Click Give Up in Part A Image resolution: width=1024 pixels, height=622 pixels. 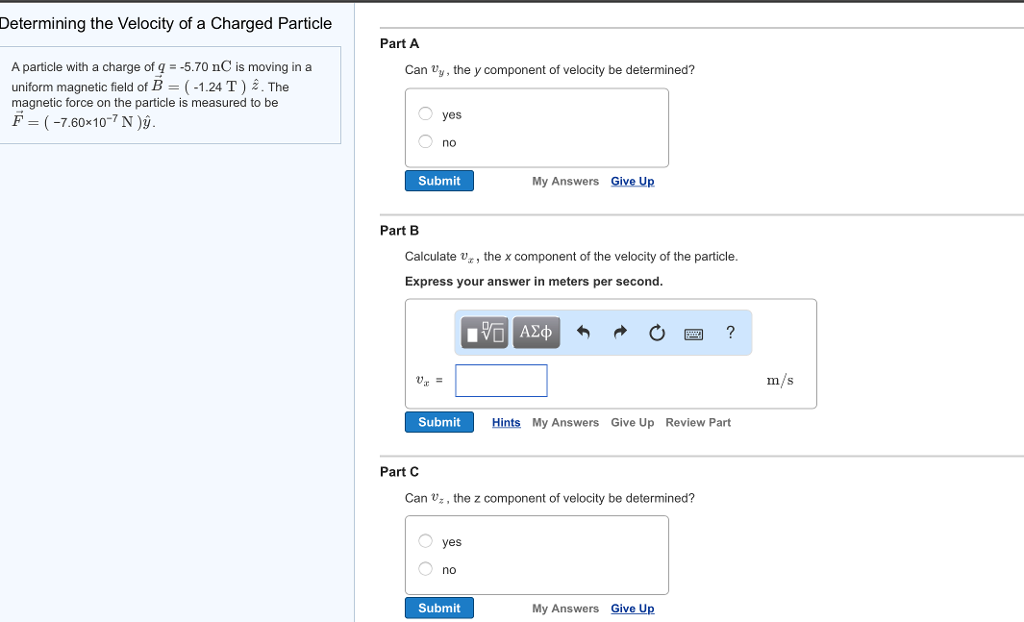click(632, 180)
